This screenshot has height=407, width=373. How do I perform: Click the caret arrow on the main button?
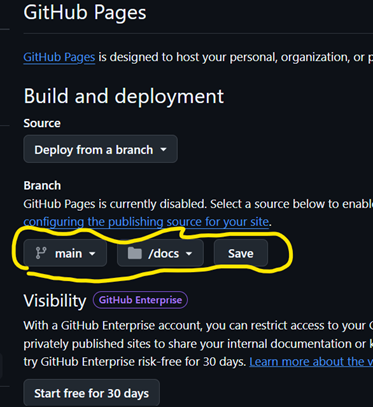[x=92, y=254]
